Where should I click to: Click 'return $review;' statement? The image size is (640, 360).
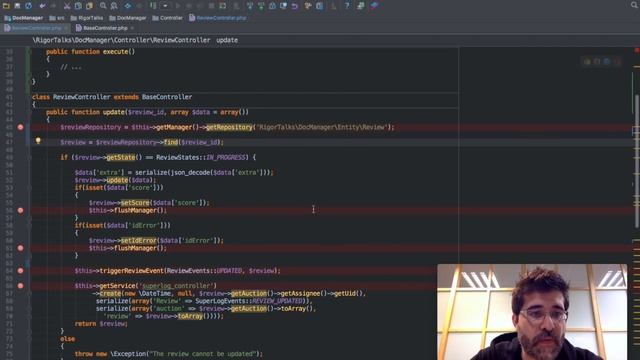(101, 324)
